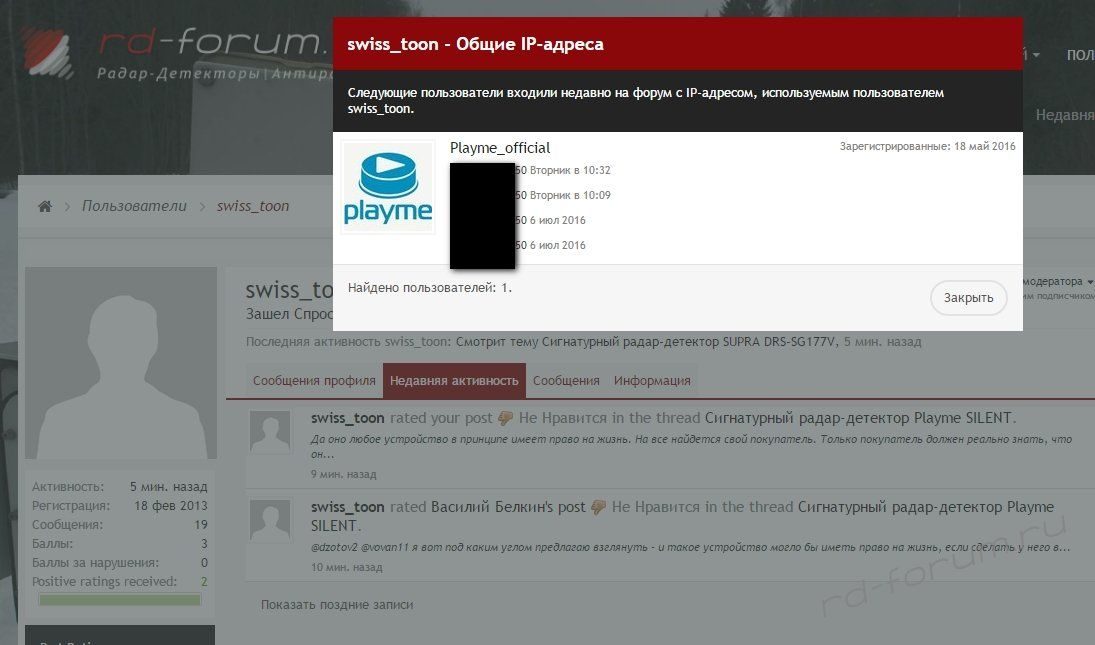Click the small avatar beside 'rated your post'

coord(270,432)
